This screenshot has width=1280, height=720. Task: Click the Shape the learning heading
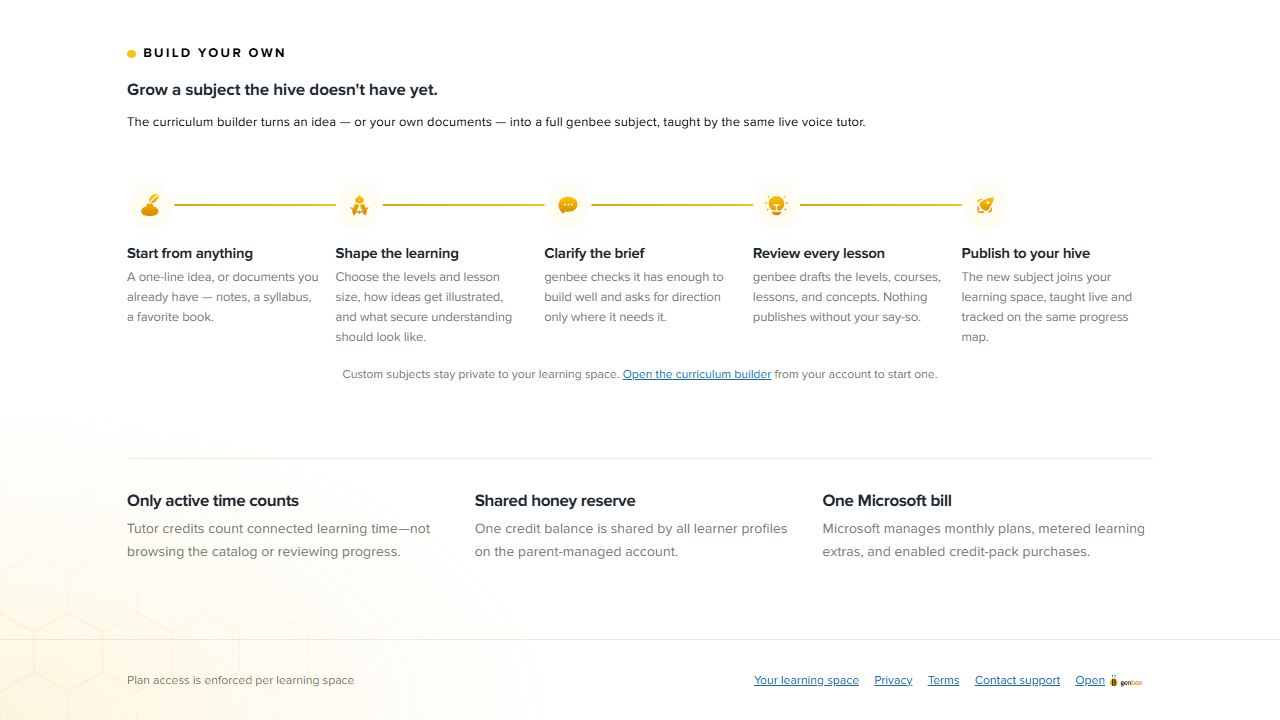click(x=397, y=253)
